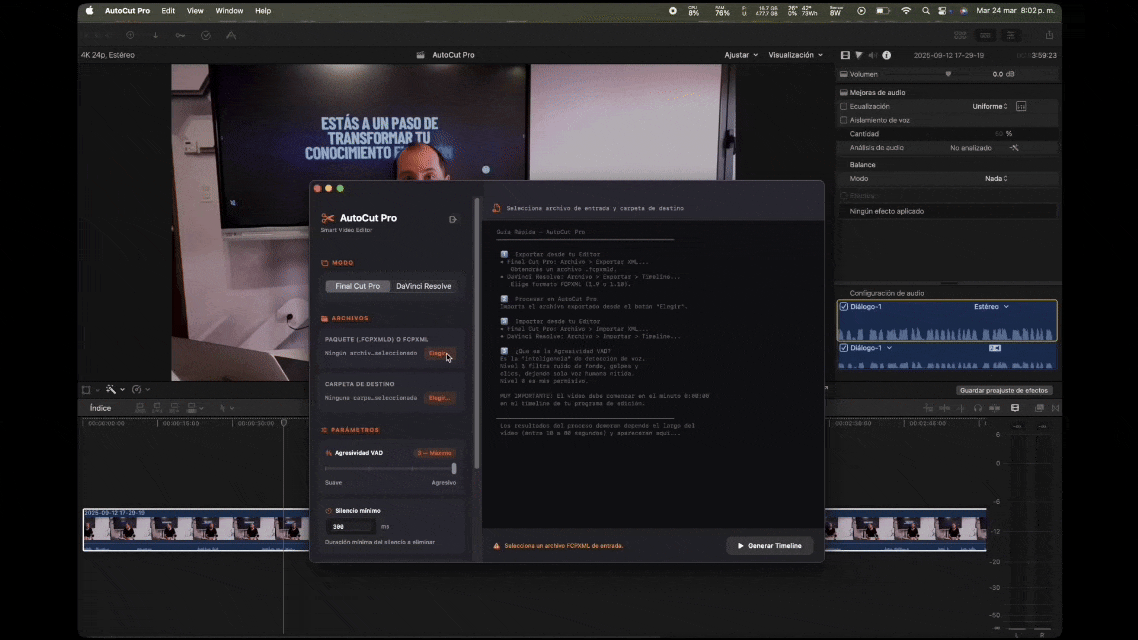Expand the Estéreo channel dropdown
The width and height of the screenshot is (1138, 640).
click(991, 307)
